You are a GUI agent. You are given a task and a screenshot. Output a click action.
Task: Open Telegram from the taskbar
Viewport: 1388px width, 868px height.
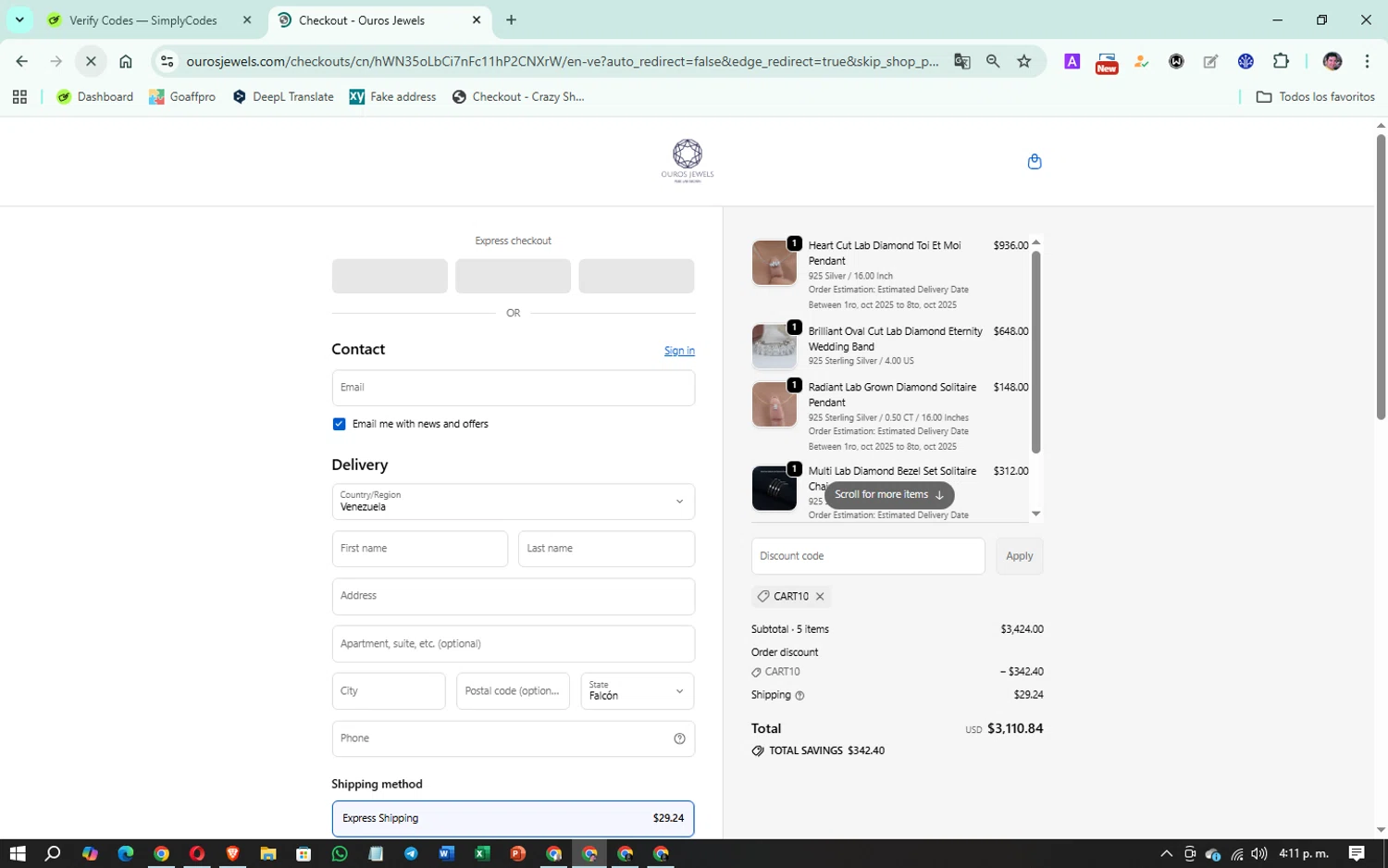[411, 853]
